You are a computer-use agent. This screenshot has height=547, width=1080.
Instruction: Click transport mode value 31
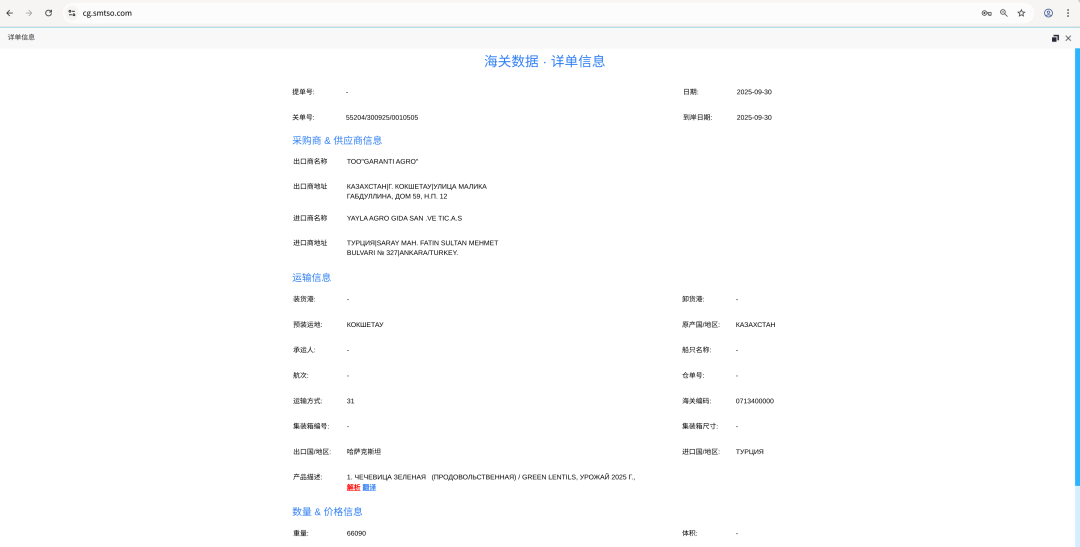tap(351, 401)
